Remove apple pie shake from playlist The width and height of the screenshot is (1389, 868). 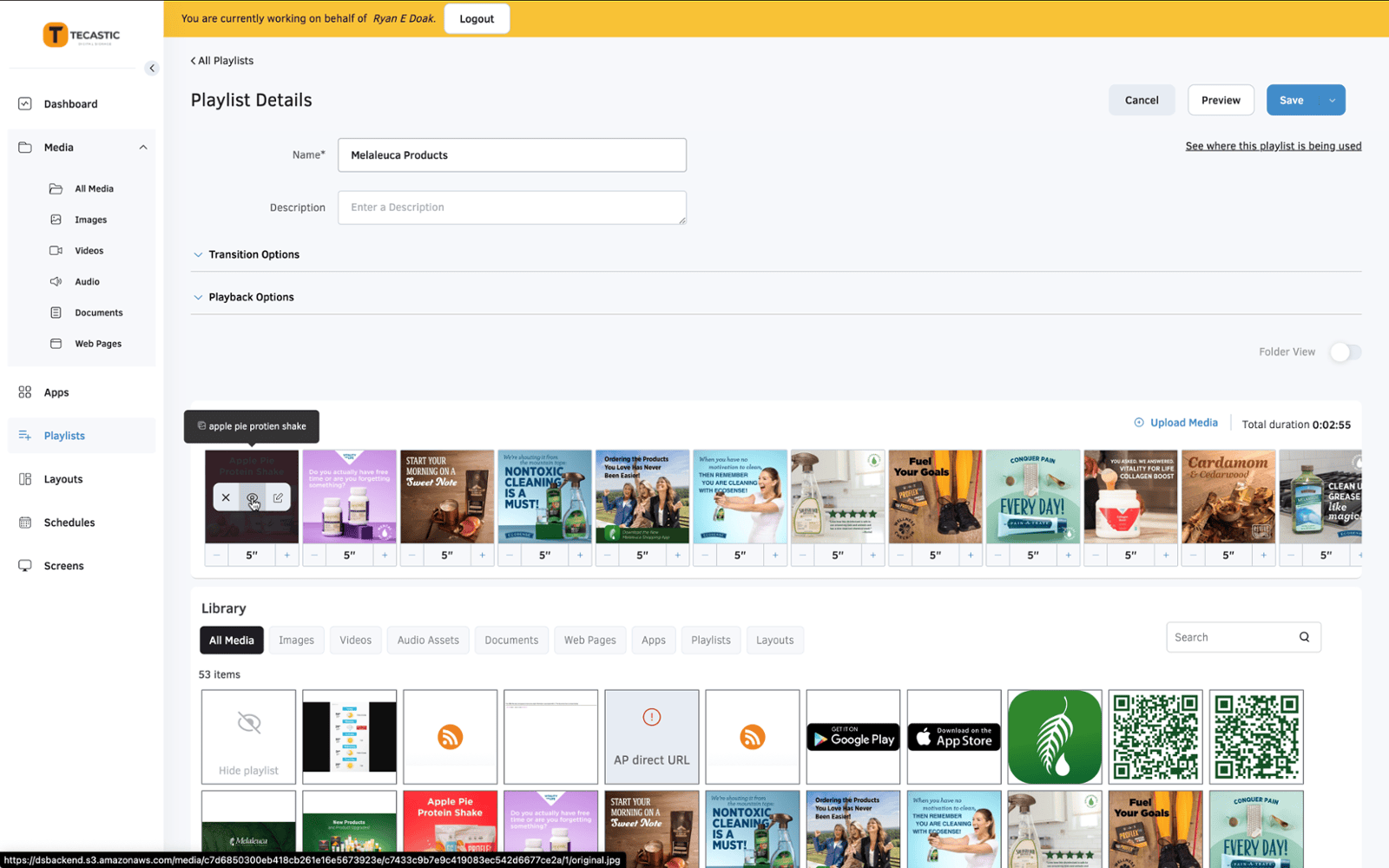(226, 498)
